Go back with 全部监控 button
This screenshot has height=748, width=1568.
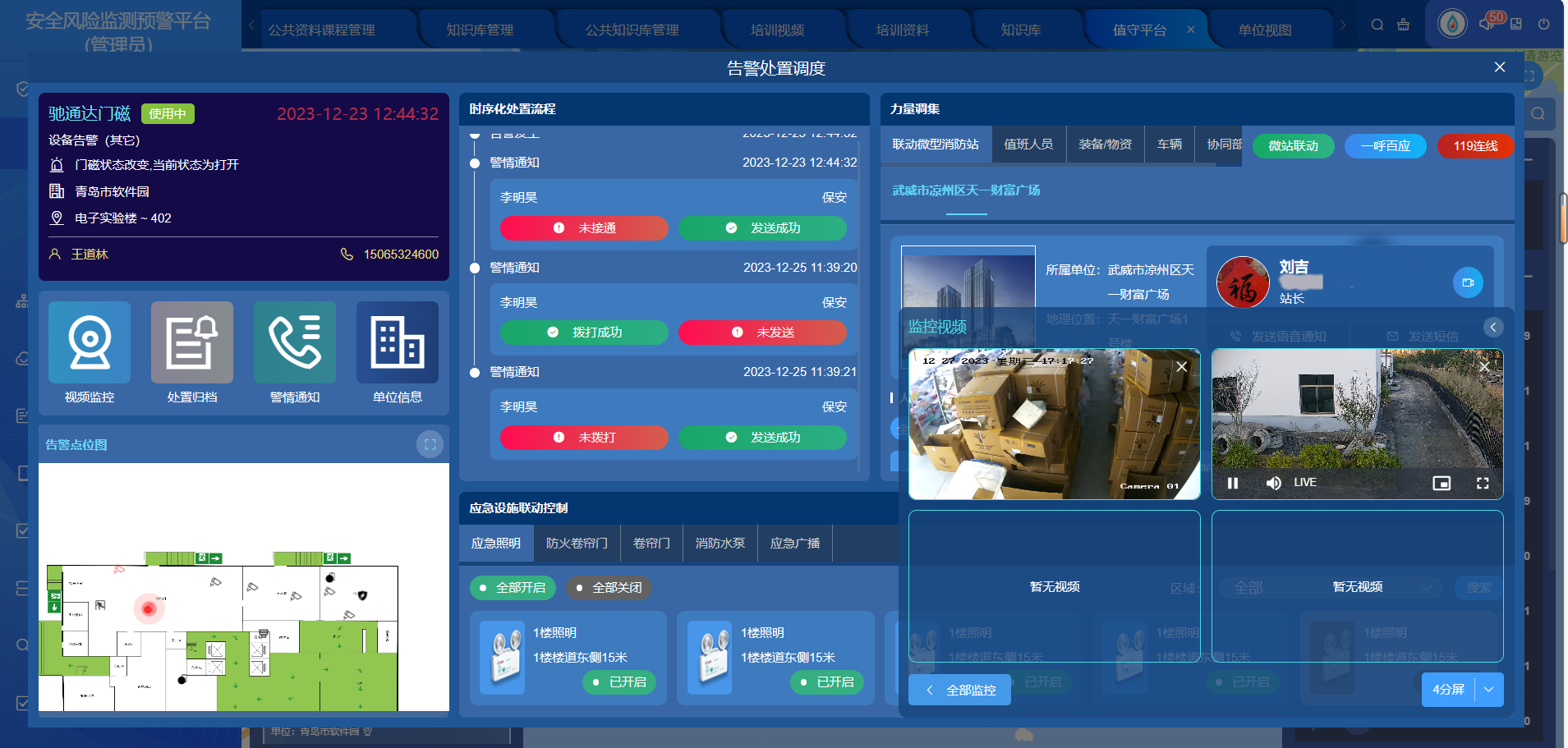point(959,690)
